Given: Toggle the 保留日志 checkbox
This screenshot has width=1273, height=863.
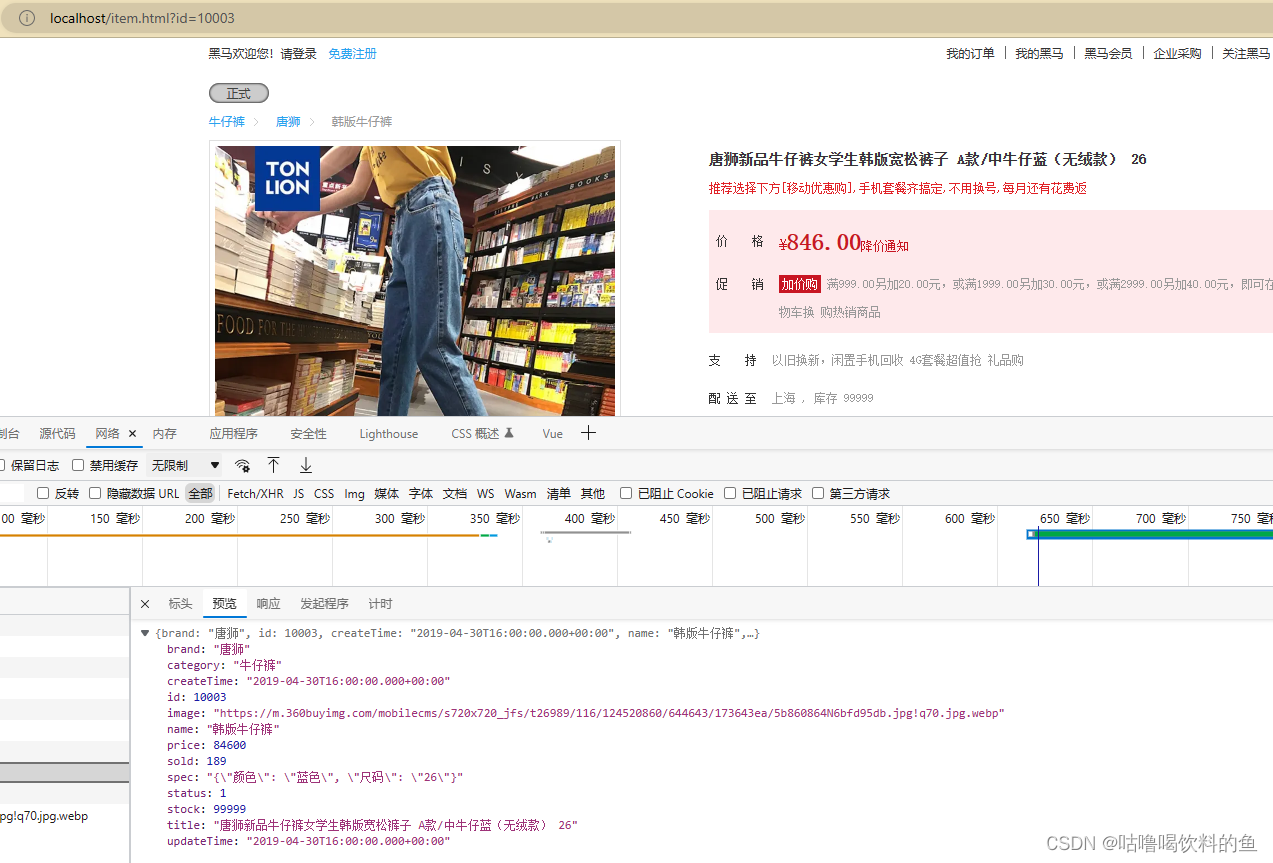Looking at the screenshot, I should pos(1,465).
